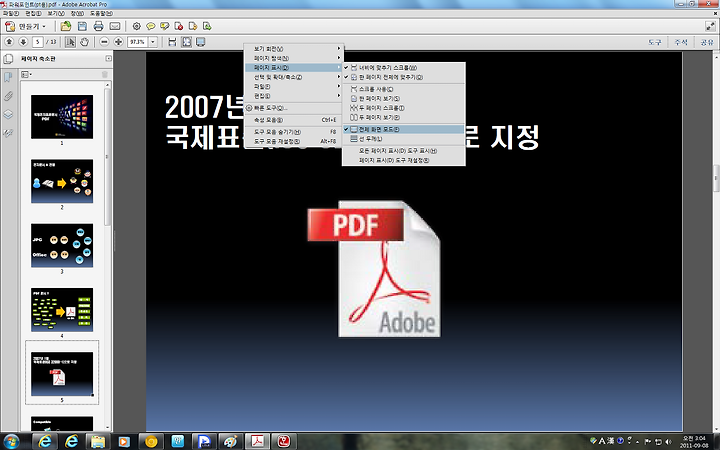Image resolution: width=720 pixels, height=450 pixels.
Task: Click the fit one full page toolbar icon
Action: click(186, 42)
